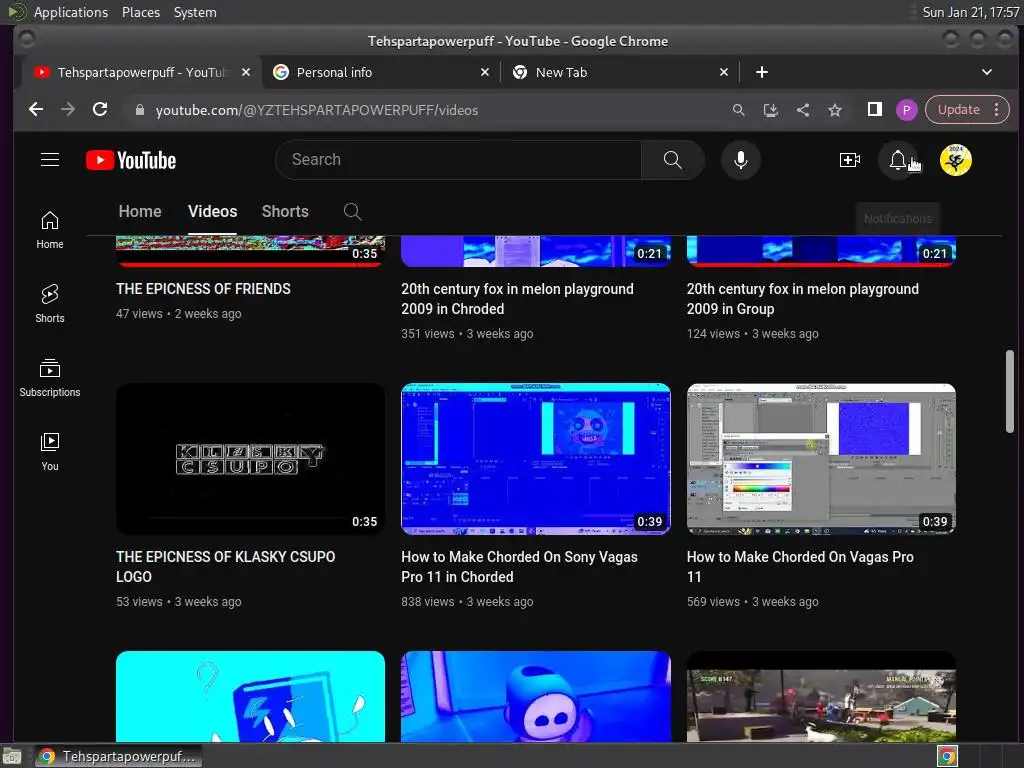Click the YouTube logo
Image resolution: width=1024 pixels, height=768 pixels.
coord(131,160)
